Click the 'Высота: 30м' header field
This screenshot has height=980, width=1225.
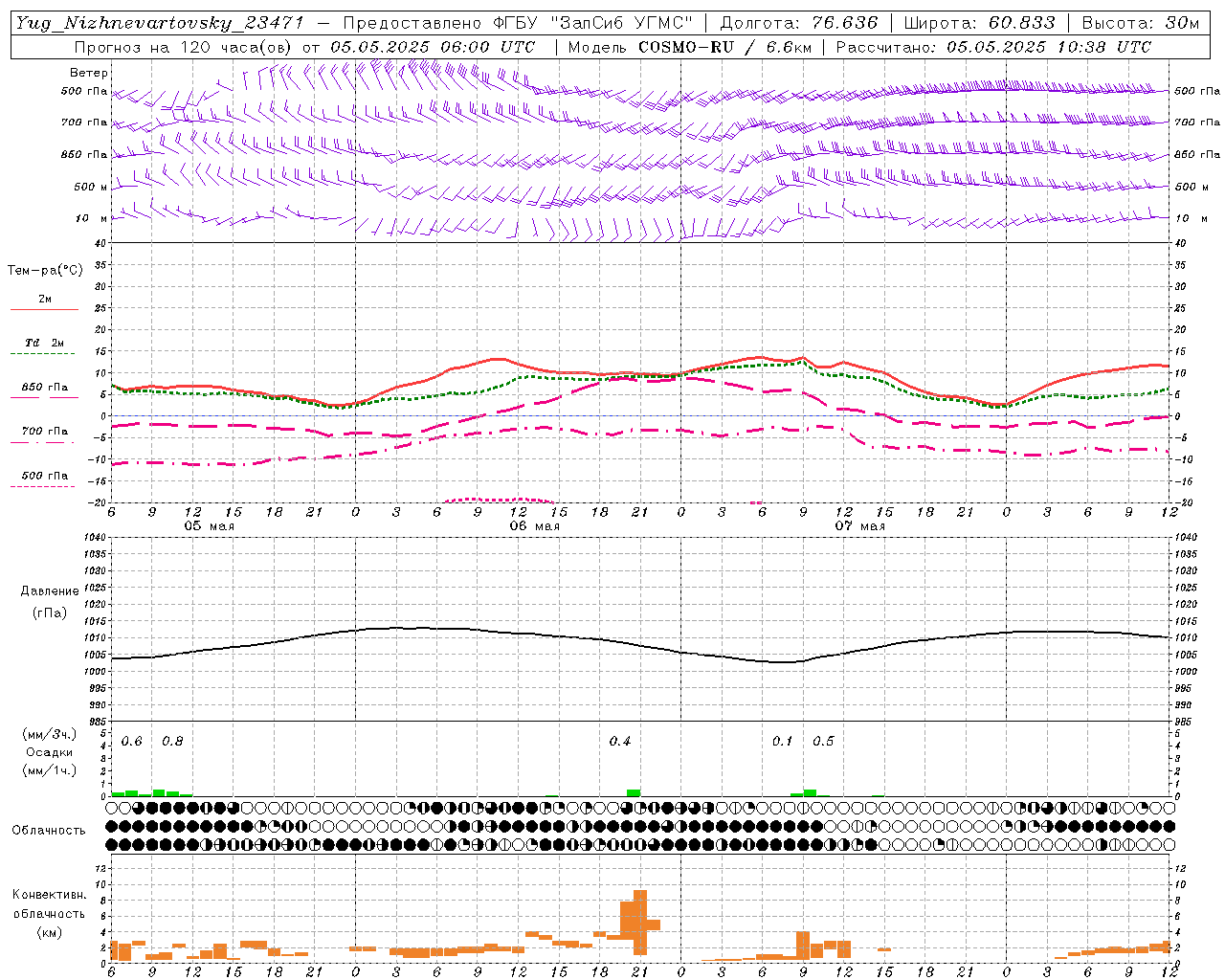1141,23
